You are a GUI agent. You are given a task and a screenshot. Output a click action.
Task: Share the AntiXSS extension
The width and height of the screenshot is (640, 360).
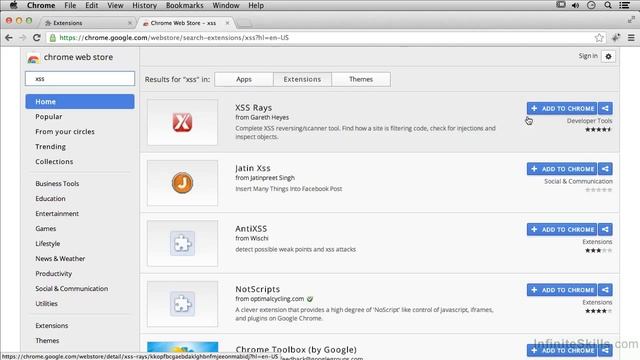pyautogui.click(x=605, y=229)
